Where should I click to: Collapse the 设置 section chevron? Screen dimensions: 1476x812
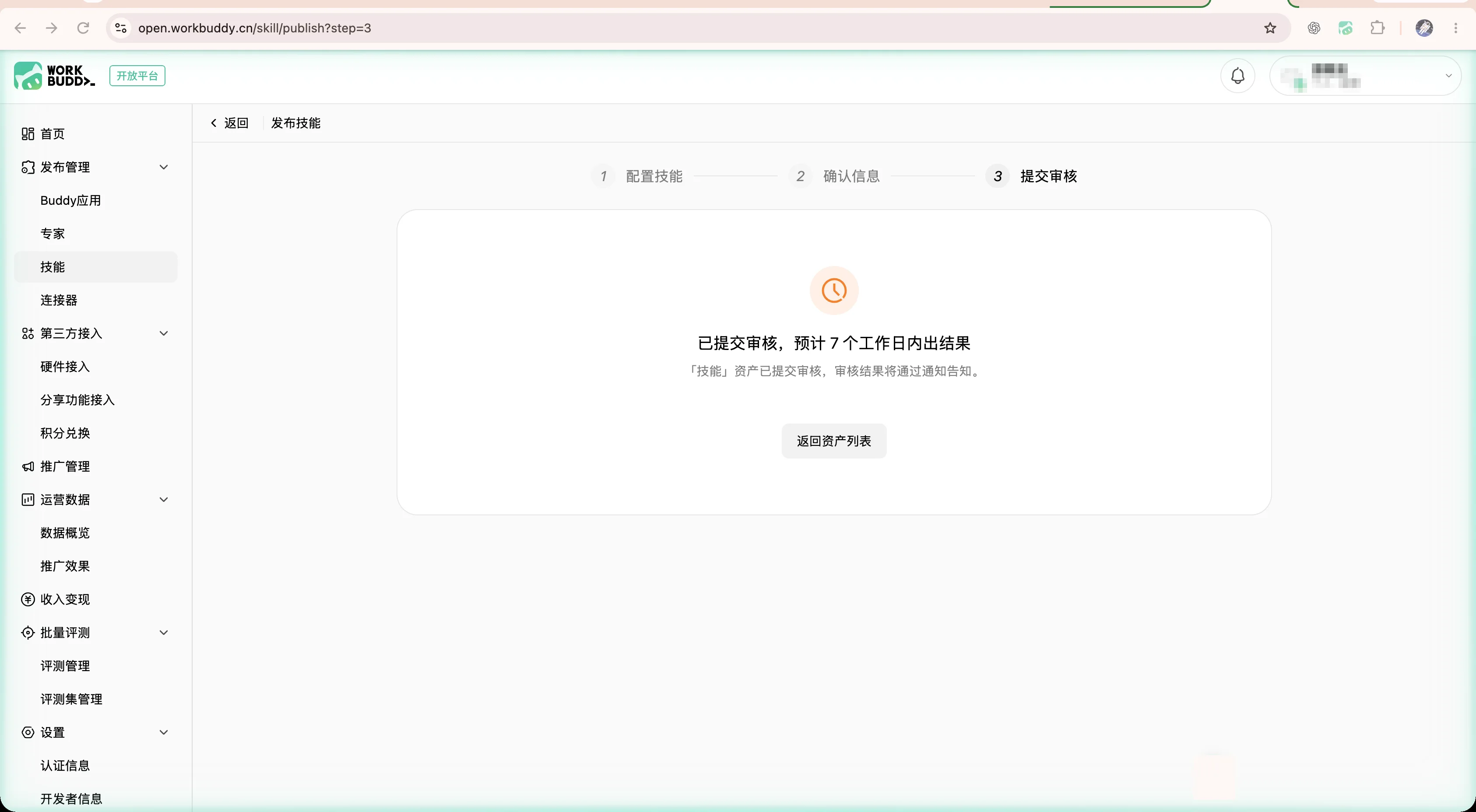point(164,732)
